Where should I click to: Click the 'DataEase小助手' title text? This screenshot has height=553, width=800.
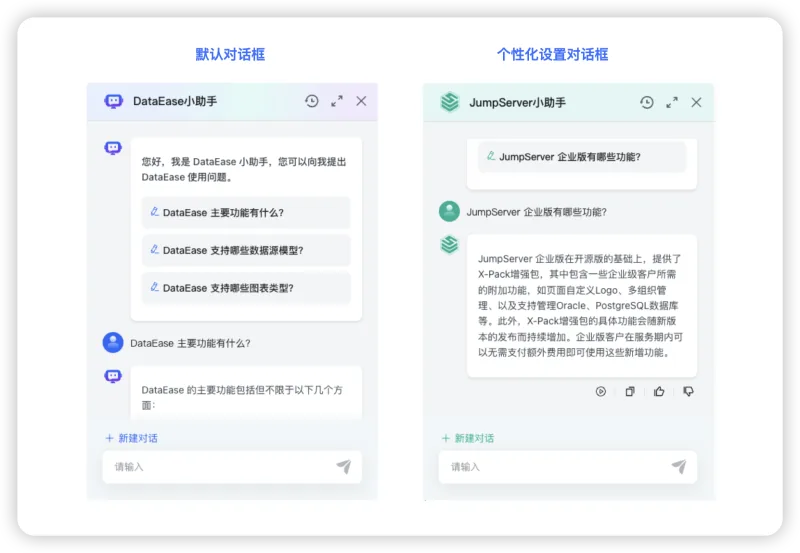[175, 101]
